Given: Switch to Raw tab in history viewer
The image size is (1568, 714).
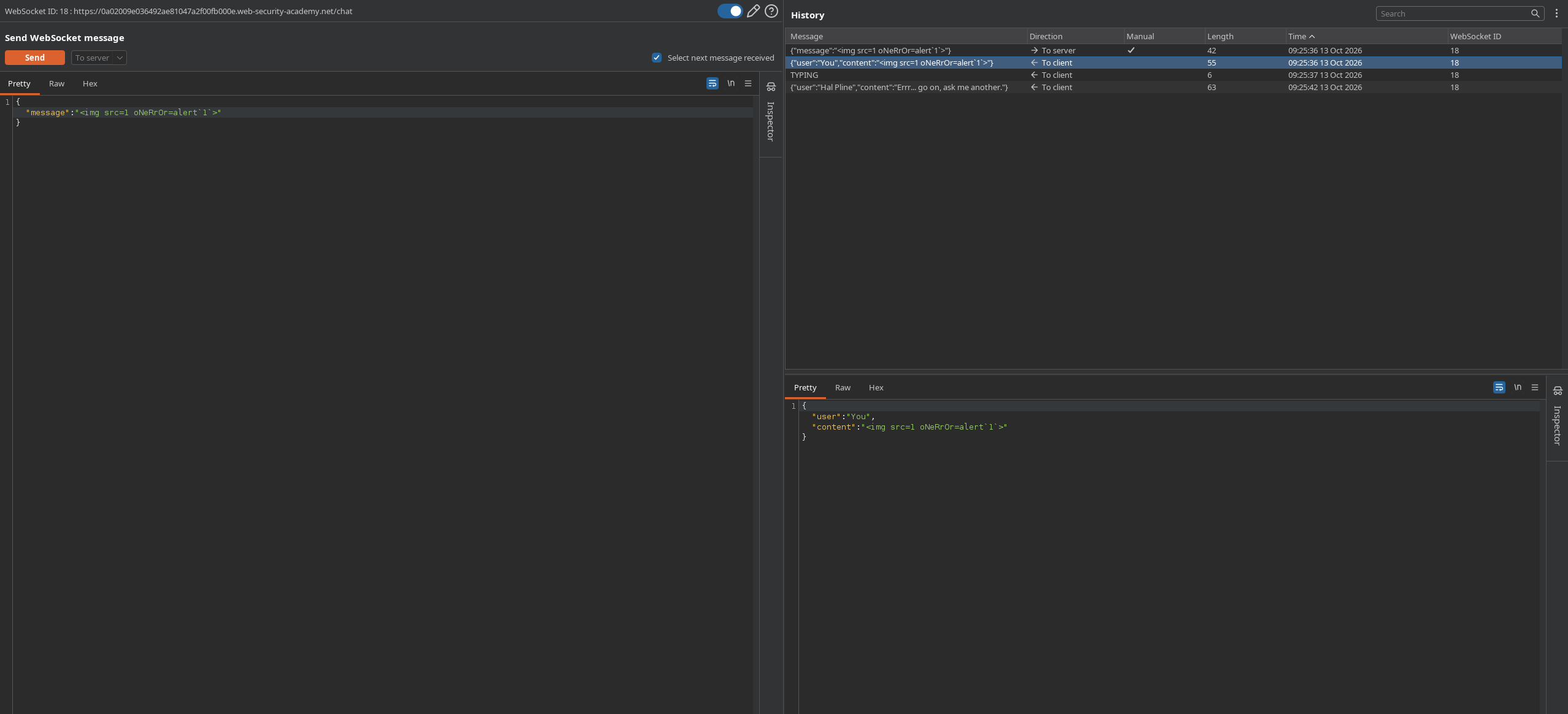Looking at the screenshot, I should [x=843, y=387].
